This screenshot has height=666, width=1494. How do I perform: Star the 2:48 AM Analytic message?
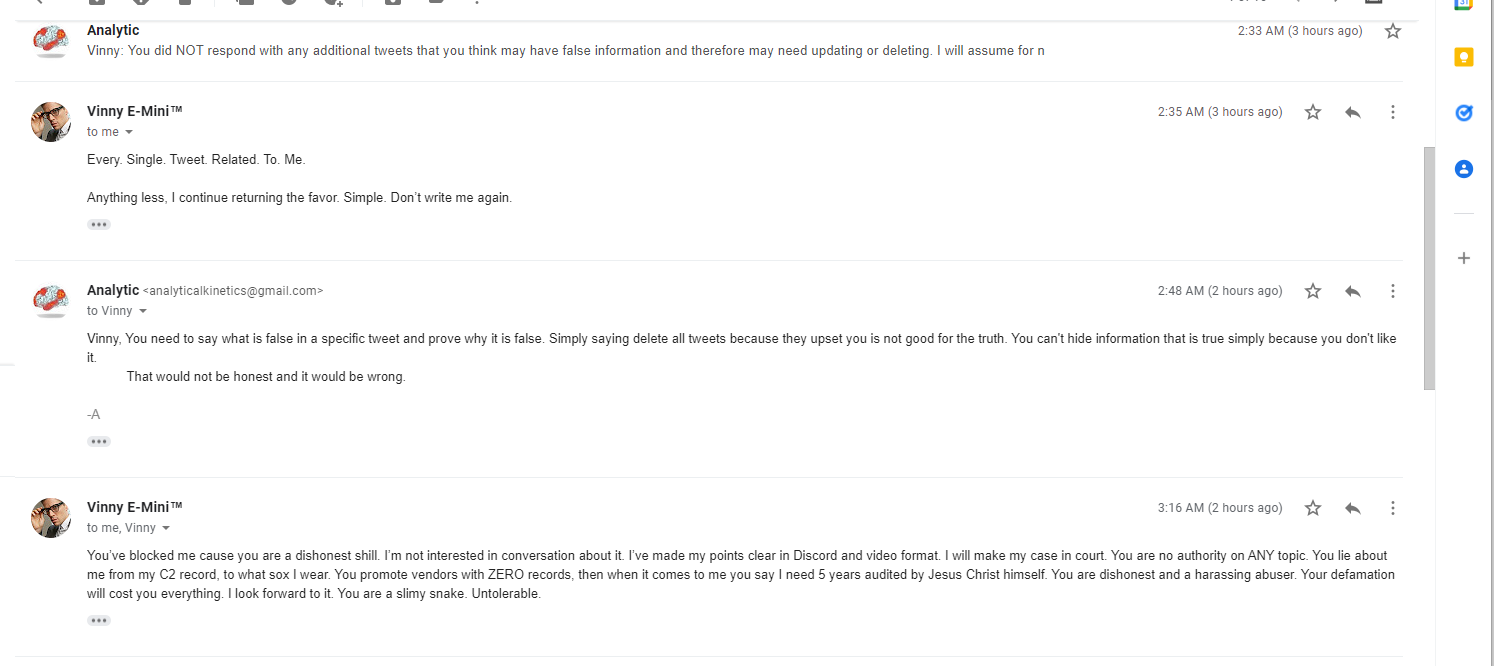[1313, 291]
